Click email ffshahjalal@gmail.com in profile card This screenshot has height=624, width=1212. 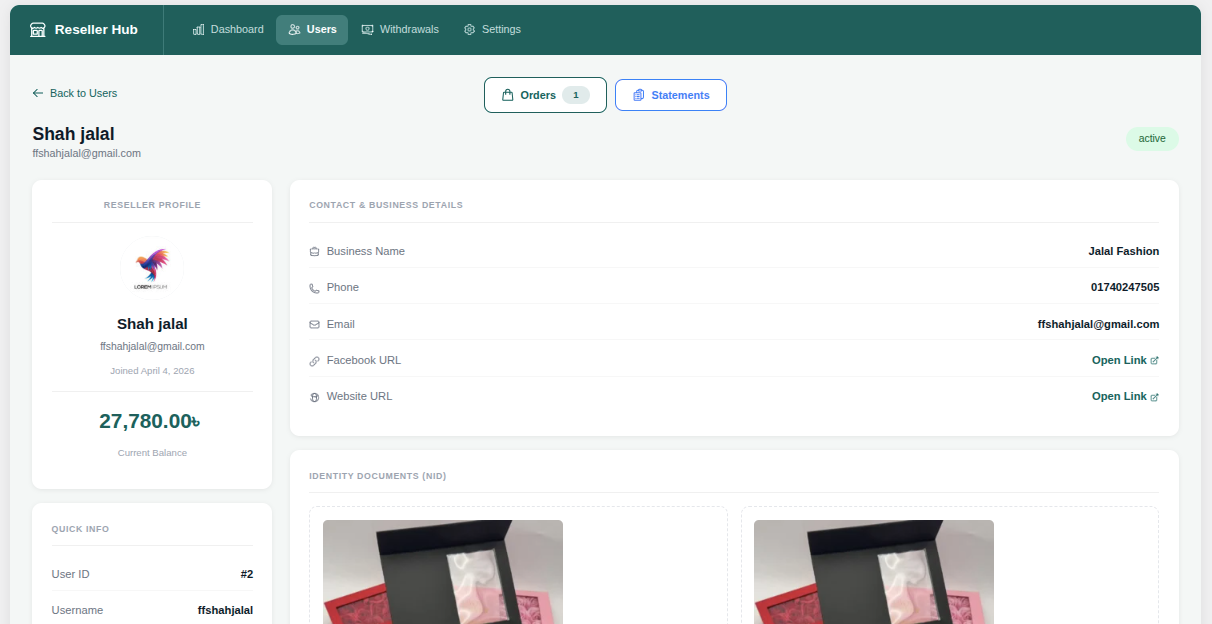tap(152, 347)
